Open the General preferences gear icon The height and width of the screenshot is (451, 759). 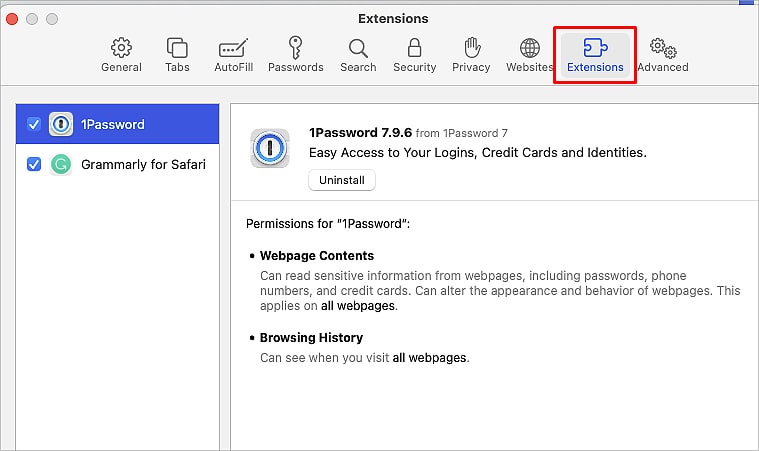[x=121, y=47]
